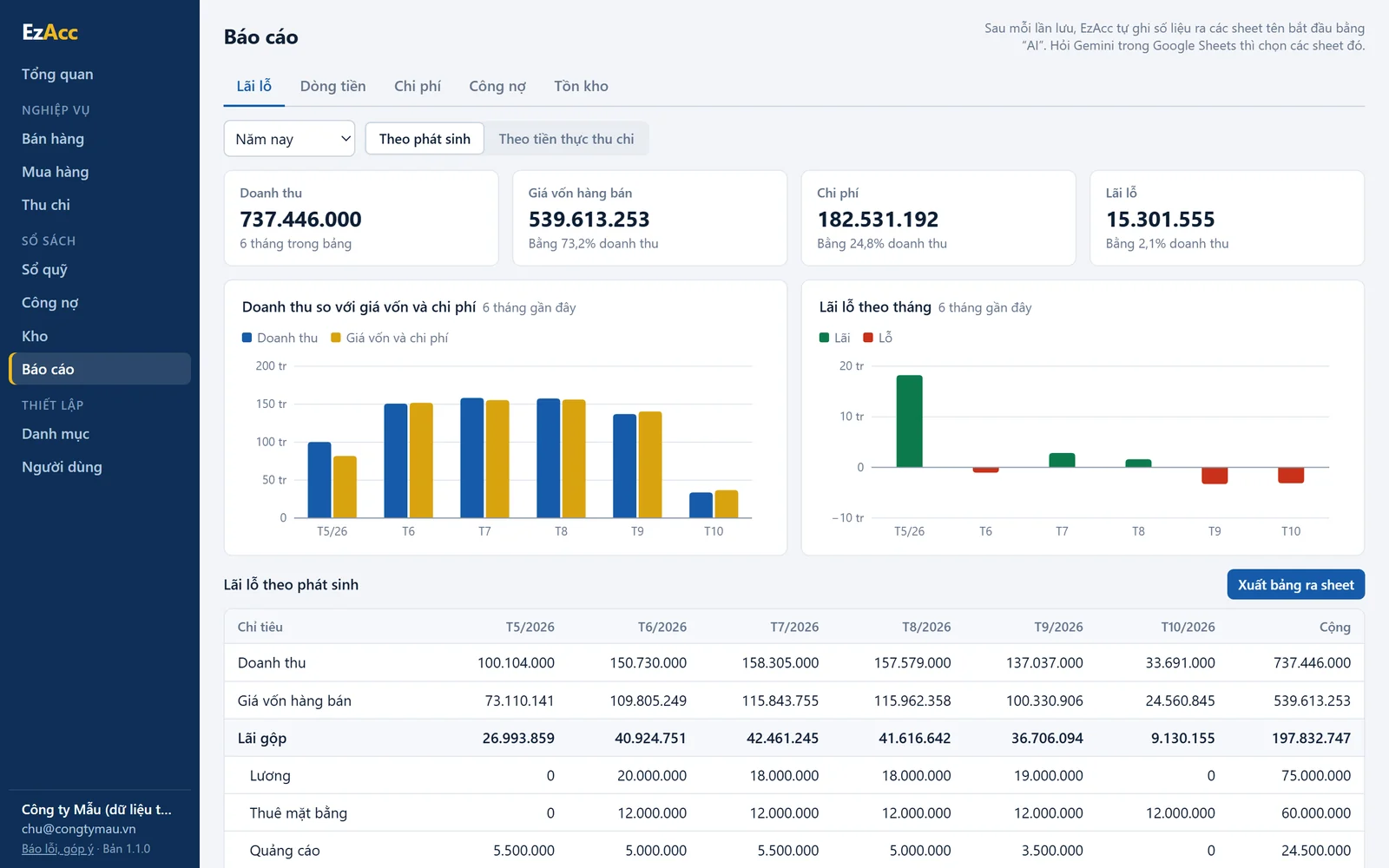1389x868 pixels.
Task: Go to Người dùng page
Action: tap(62, 467)
